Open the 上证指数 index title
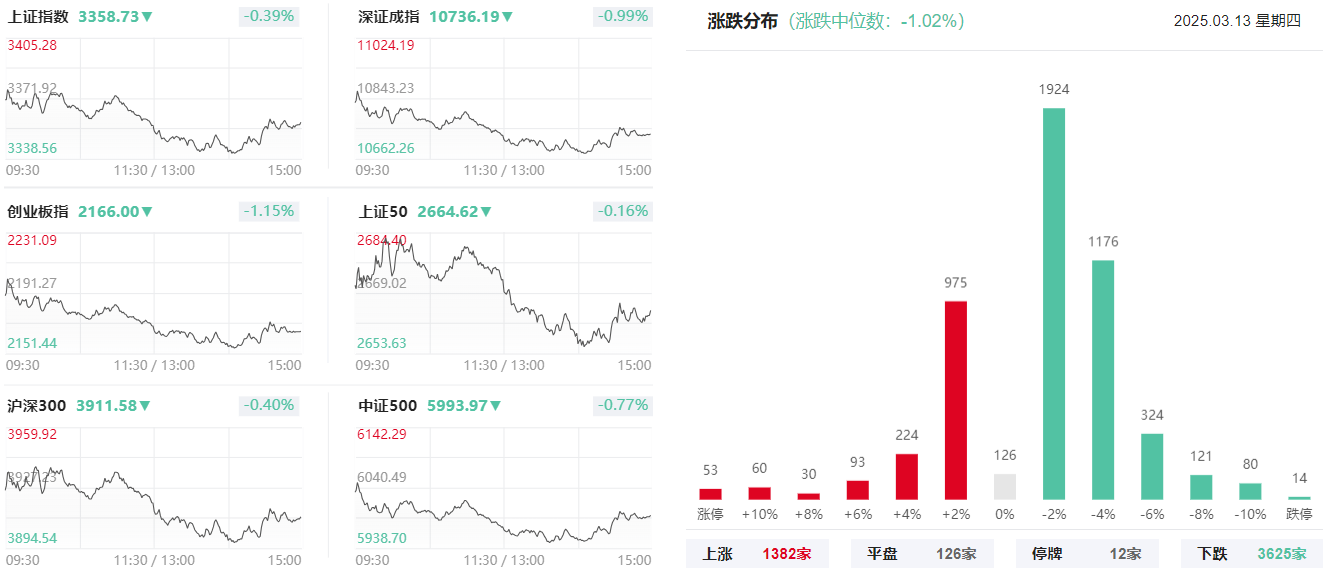The image size is (1323, 569). tap(38, 17)
